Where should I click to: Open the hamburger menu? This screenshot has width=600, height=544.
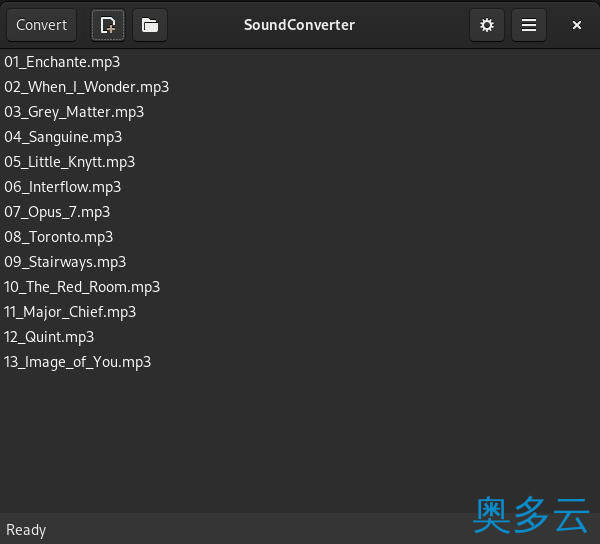pyautogui.click(x=528, y=25)
